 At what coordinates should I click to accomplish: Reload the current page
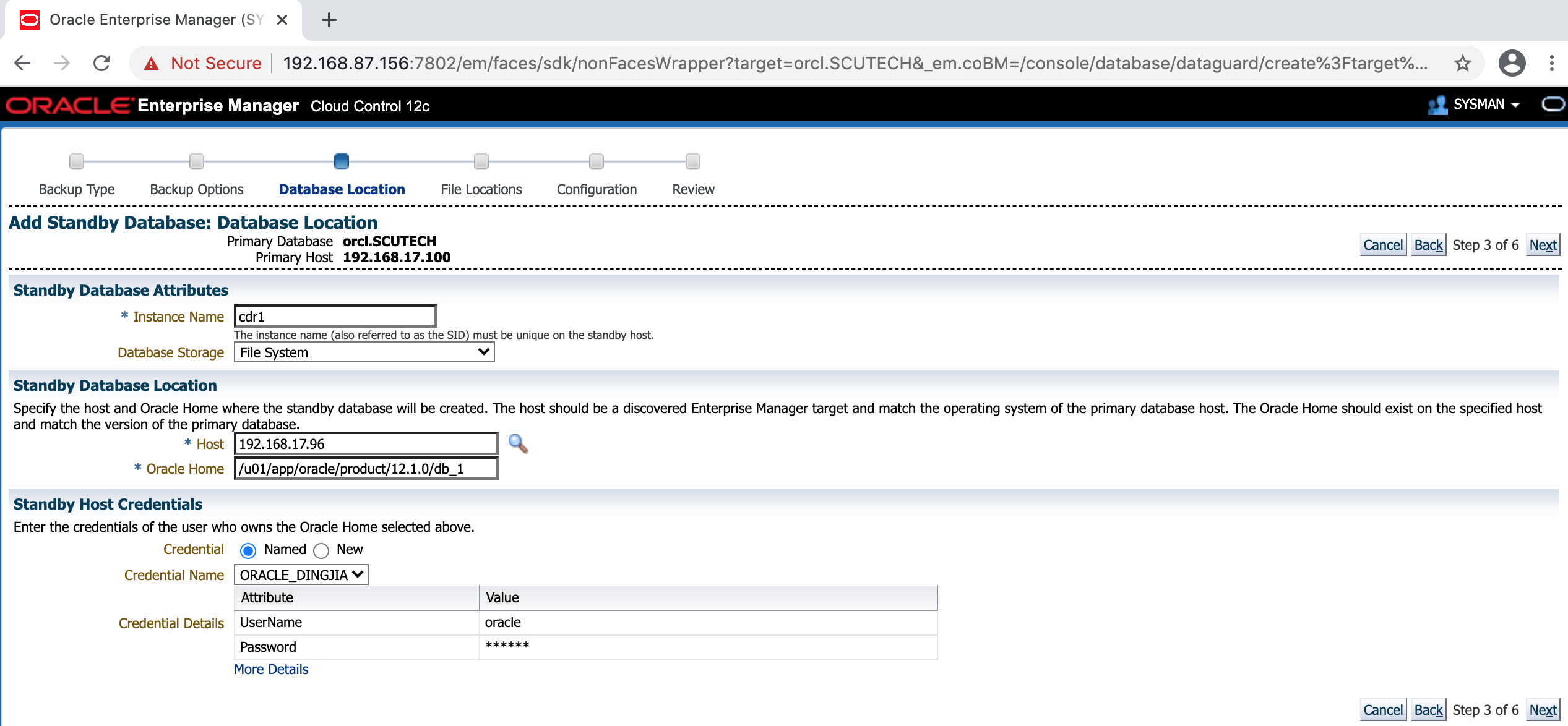point(101,63)
